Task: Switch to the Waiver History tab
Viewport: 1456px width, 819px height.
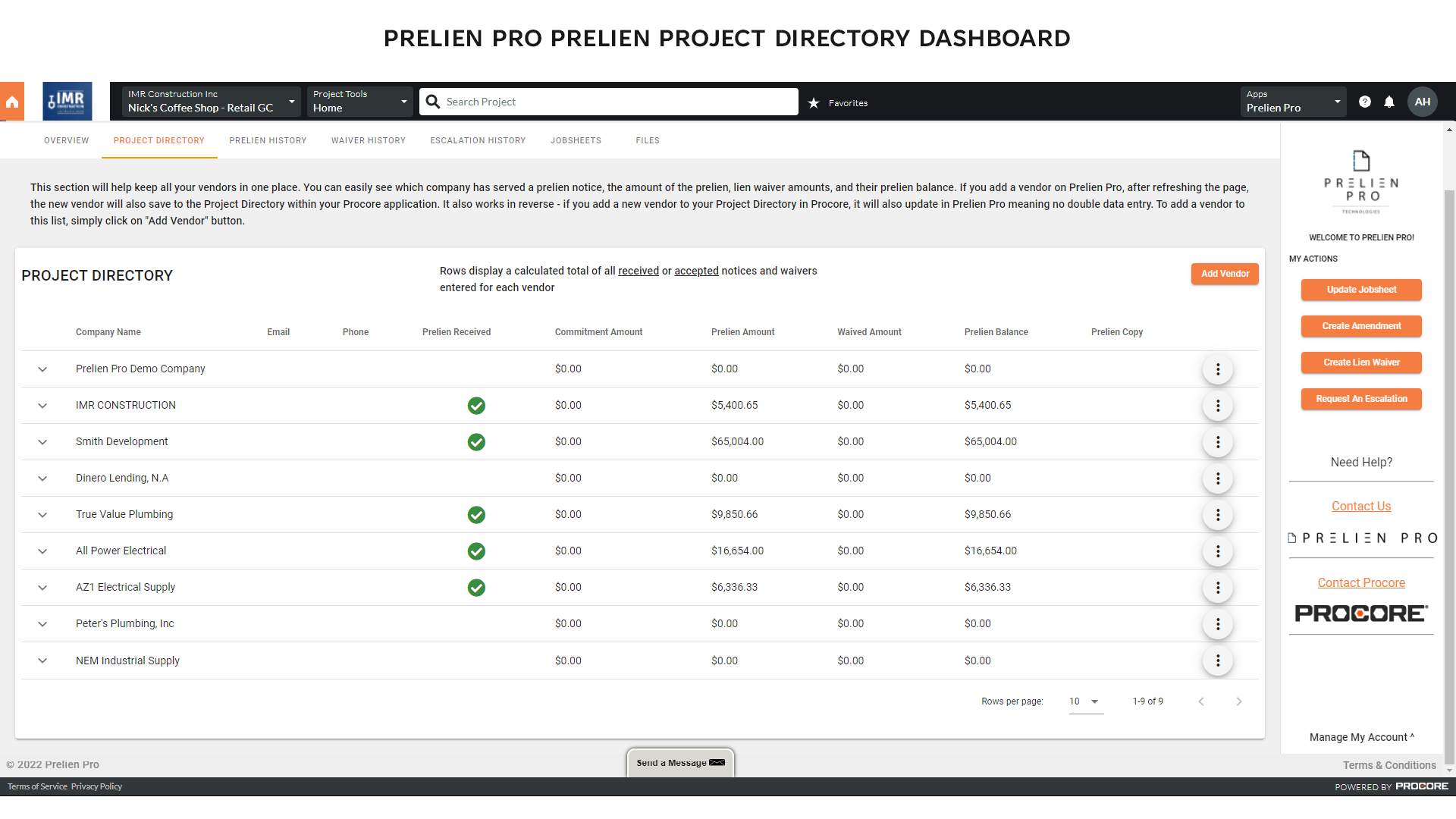Action: [x=368, y=140]
